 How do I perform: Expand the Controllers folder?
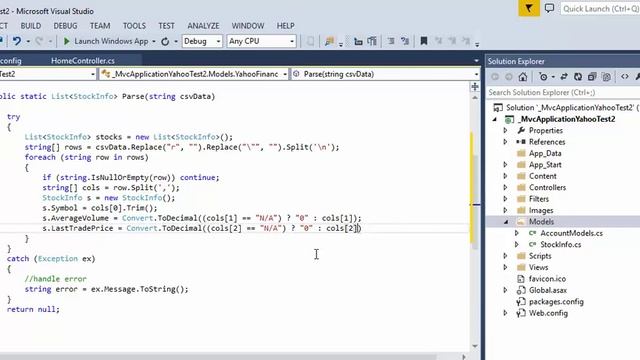point(505,188)
